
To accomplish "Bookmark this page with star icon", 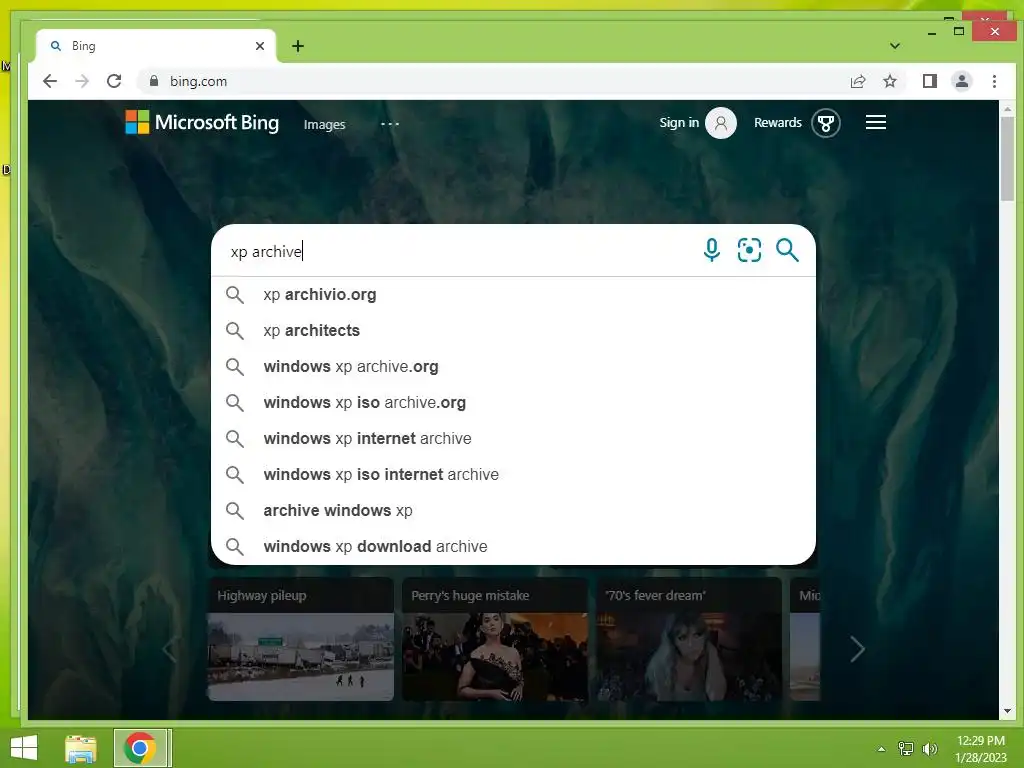I will coord(889,81).
